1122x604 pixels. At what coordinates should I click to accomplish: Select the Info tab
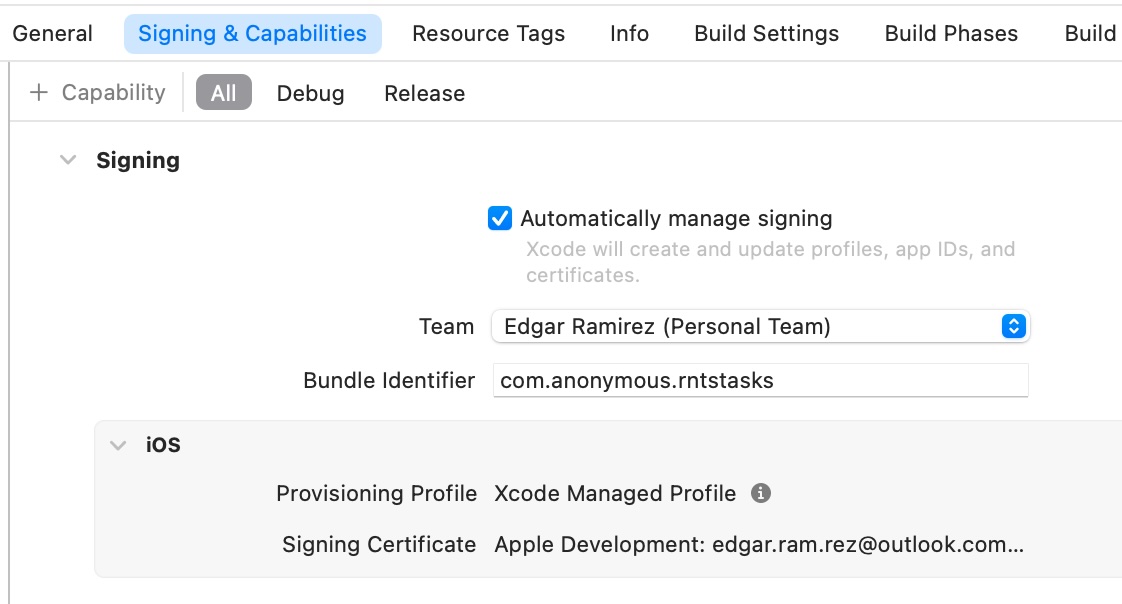pos(629,33)
